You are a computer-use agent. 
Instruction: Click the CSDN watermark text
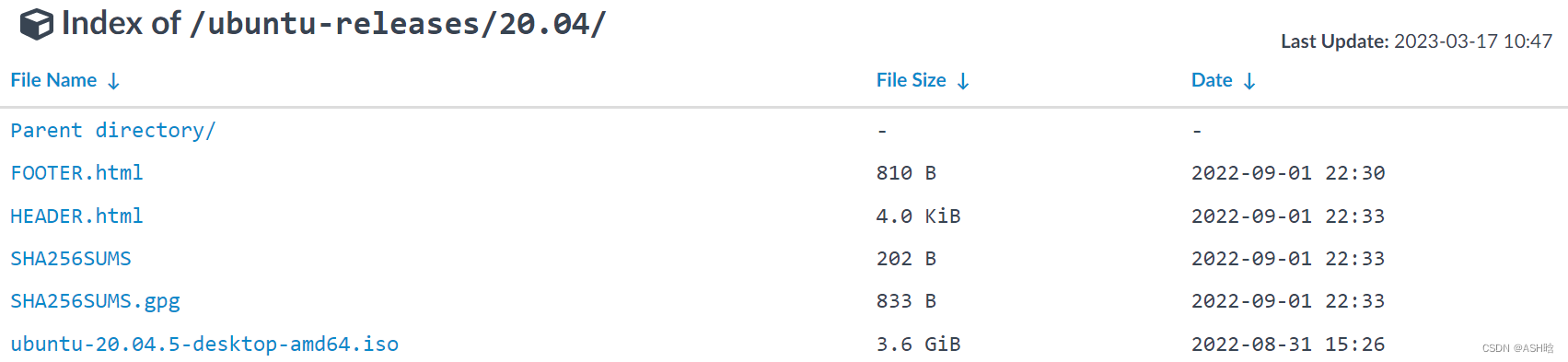pyautogui.click(x=1517, y=348)
